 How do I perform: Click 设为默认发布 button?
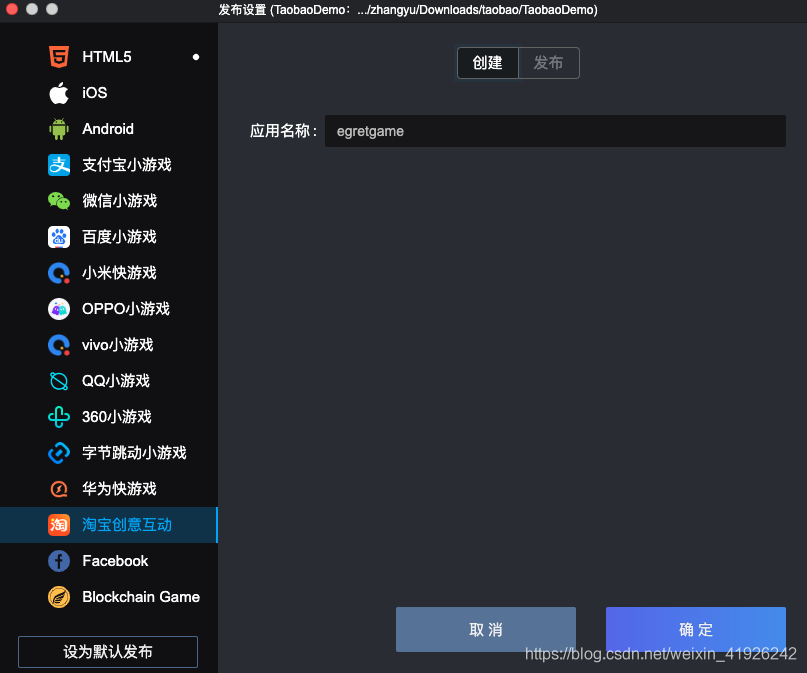pos(108,652)
